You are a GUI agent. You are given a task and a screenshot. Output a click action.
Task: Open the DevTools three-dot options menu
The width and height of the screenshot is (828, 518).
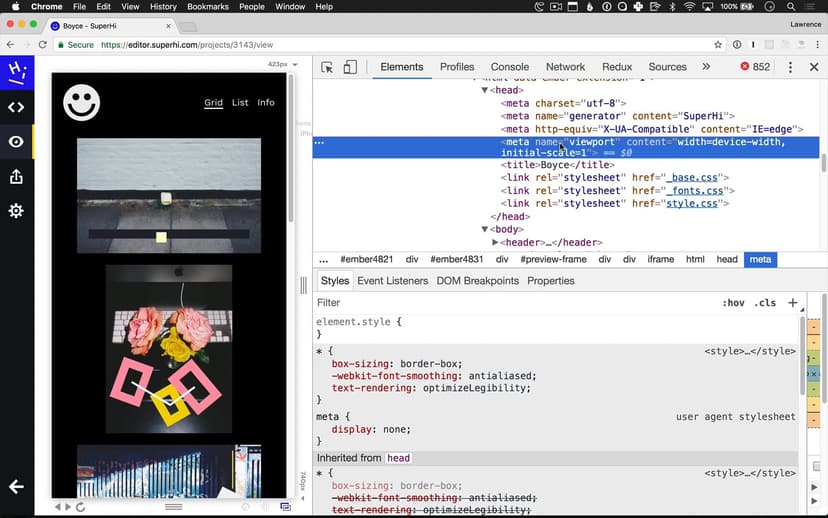click(x=789, y=67)
